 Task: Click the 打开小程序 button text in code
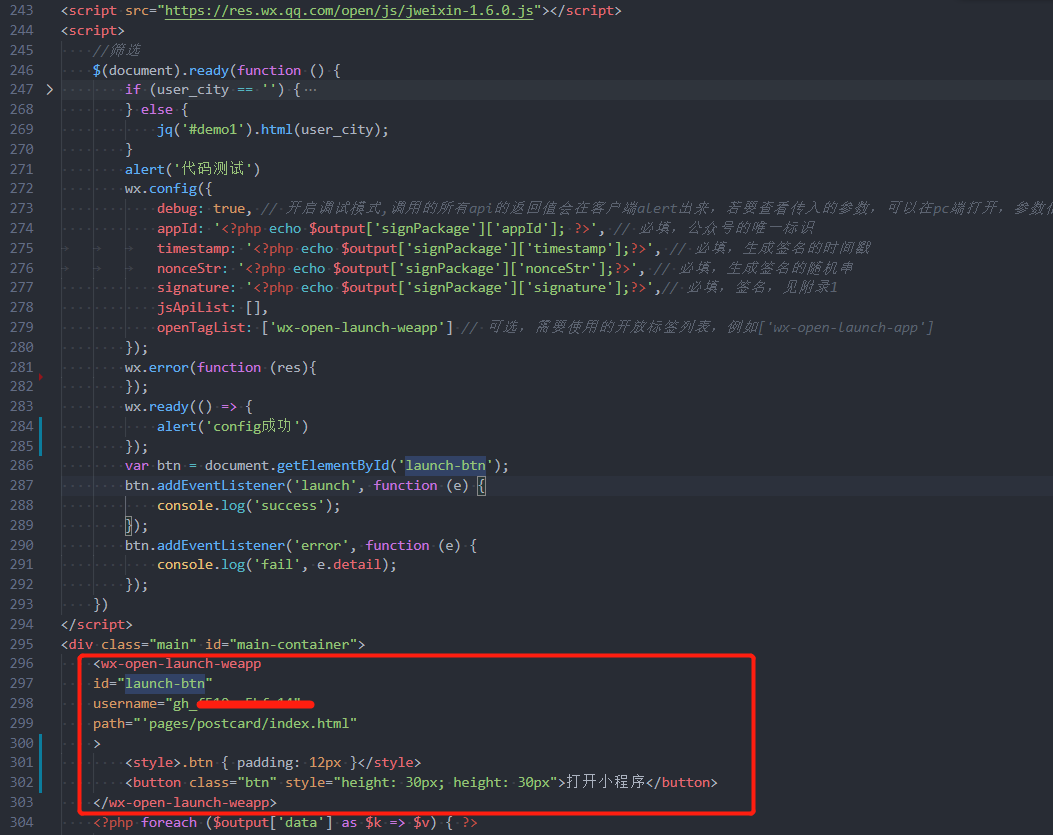pos(606,782)
